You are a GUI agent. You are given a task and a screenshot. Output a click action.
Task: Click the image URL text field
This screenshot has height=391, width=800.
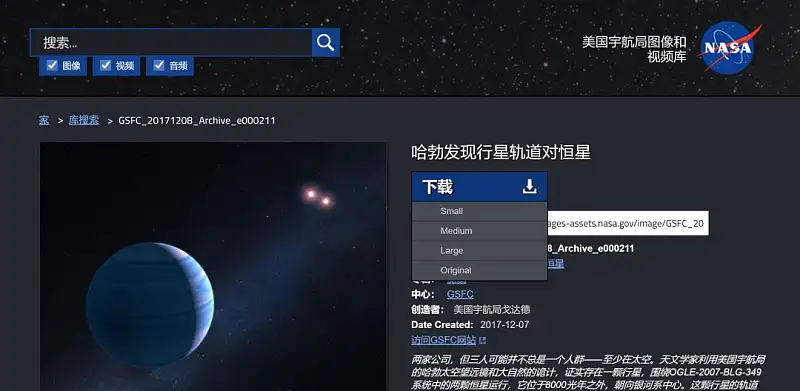tap(628, 223)
